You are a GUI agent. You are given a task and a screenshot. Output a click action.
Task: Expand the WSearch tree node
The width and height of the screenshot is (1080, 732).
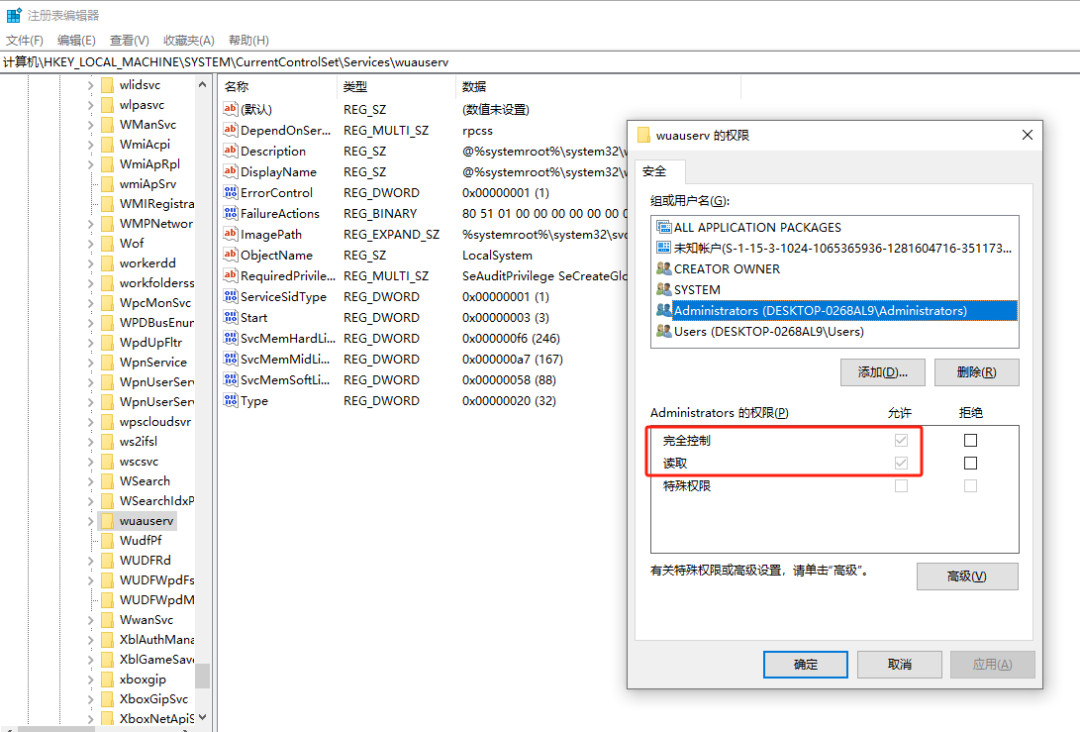pyautogui.click(x=91, y=481)
